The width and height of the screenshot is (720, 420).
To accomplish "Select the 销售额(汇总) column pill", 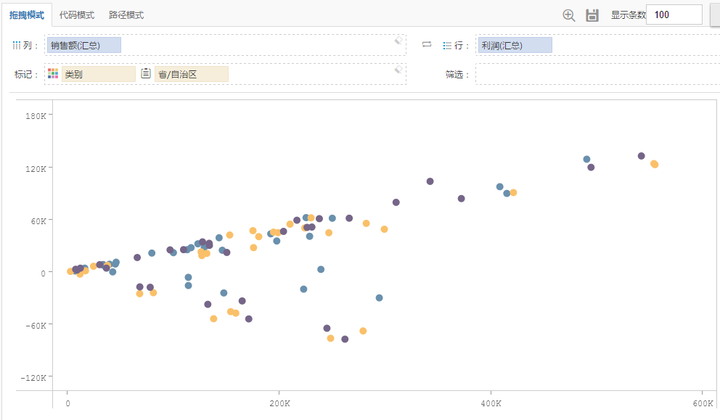I will 84,46.
